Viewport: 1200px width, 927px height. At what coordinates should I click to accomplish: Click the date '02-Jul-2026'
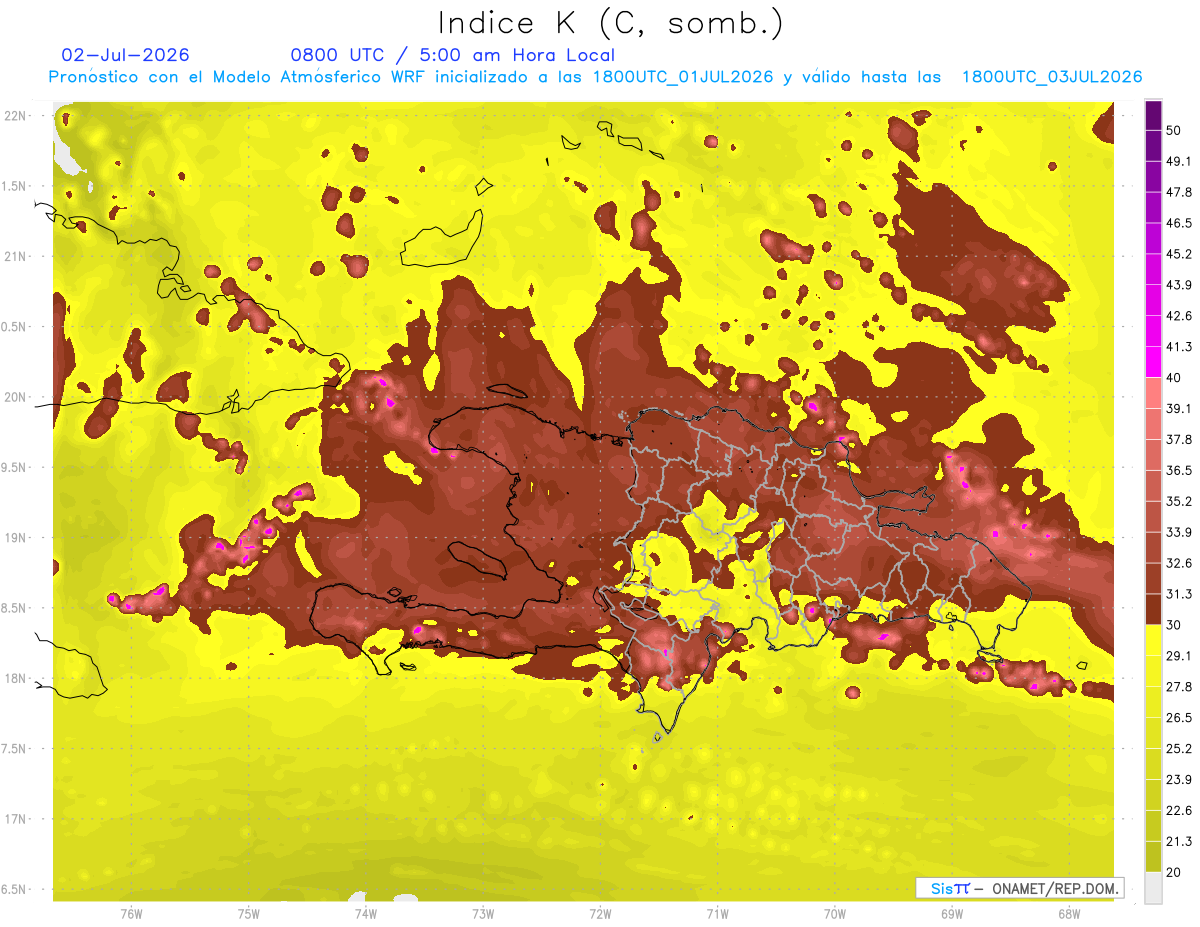(x=125, y=55)
